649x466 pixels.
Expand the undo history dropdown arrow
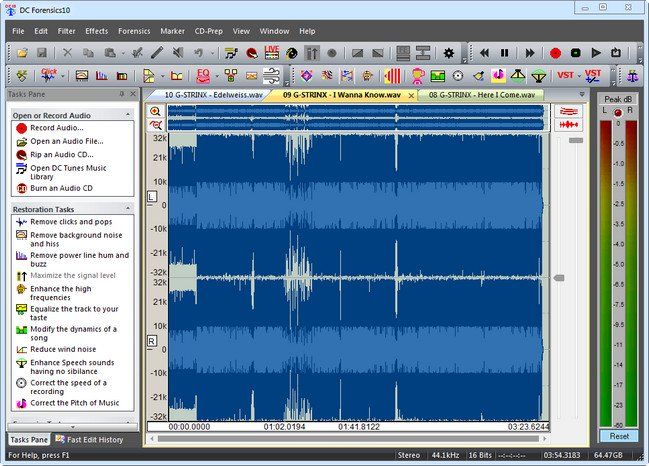212,52
